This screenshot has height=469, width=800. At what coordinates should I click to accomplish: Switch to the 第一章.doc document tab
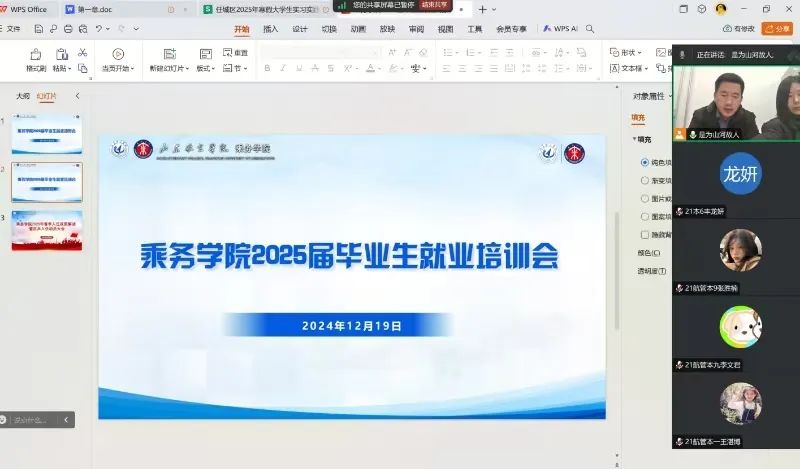110,9
